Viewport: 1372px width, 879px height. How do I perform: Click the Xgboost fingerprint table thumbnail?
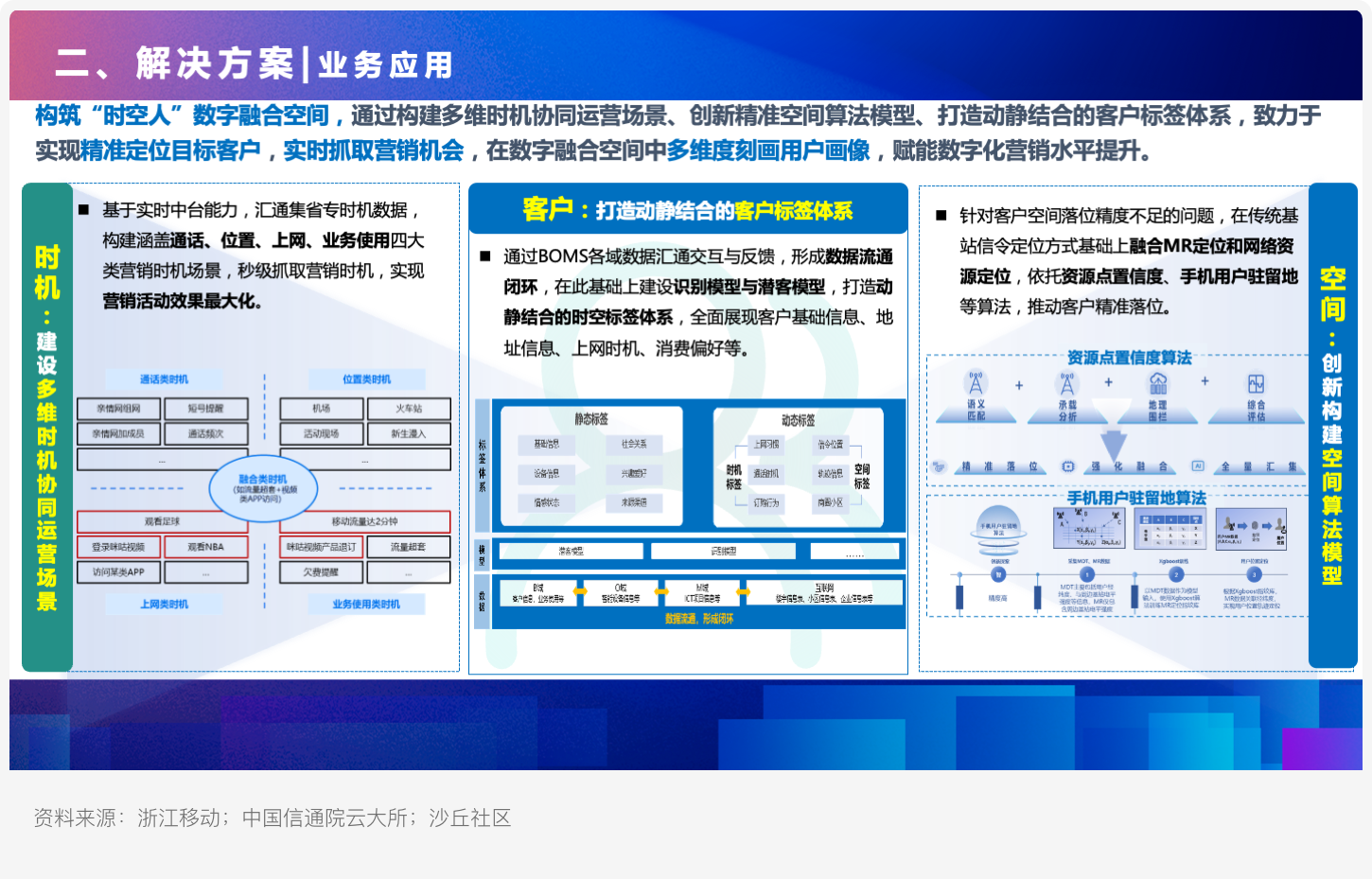(x=1170, y=528)
